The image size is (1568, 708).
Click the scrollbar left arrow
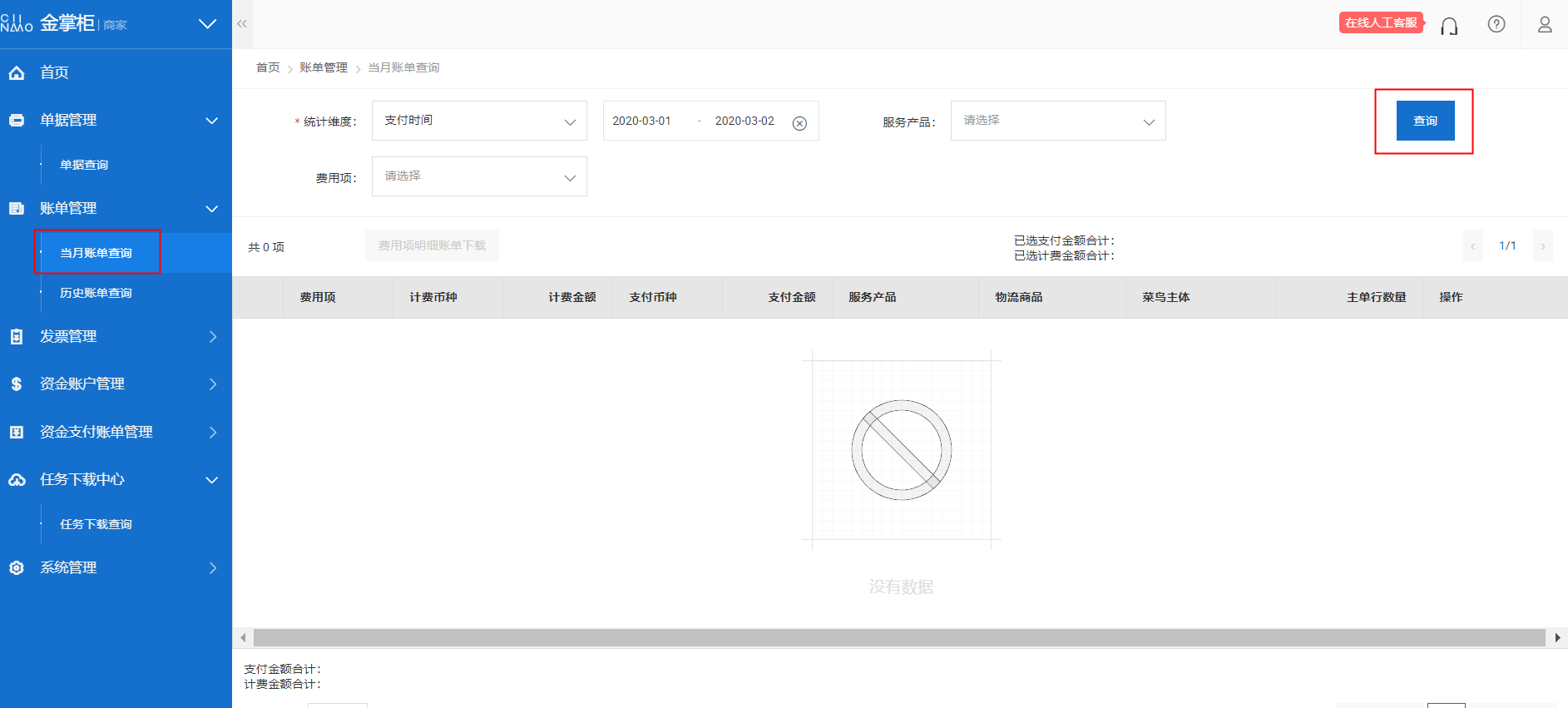pyautogui.click(x=243, y=638)
